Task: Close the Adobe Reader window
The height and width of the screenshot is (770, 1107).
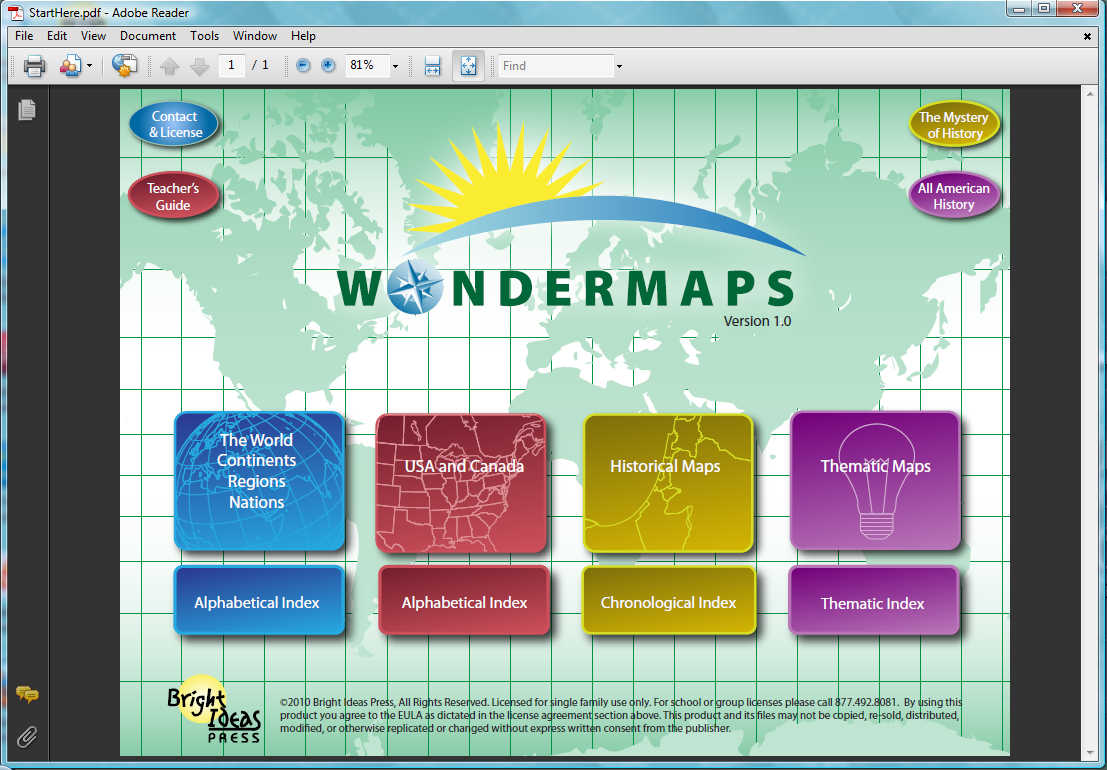Action: [x=1077, y=9]
